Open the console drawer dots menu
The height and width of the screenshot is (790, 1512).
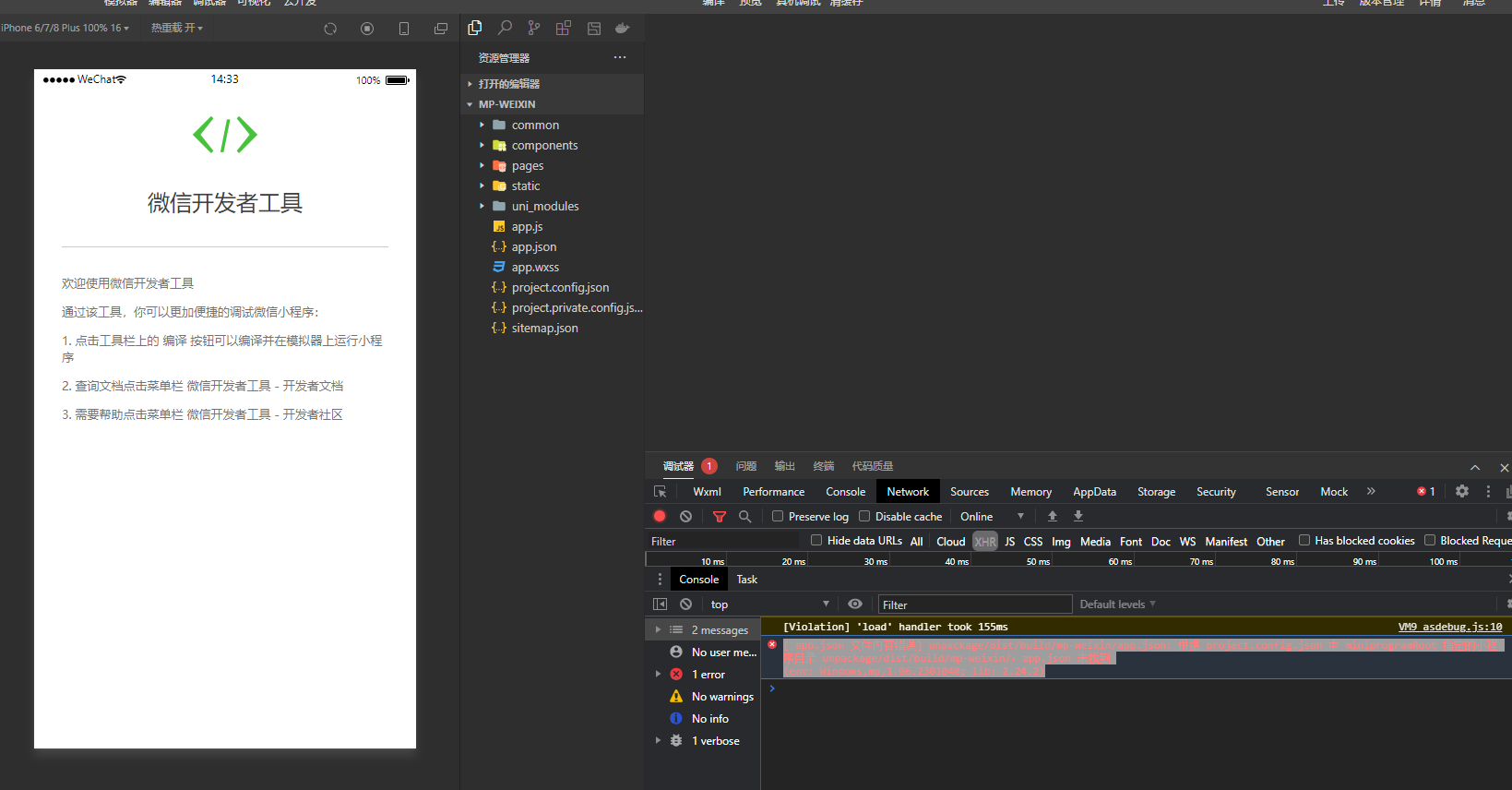[660, 580]
